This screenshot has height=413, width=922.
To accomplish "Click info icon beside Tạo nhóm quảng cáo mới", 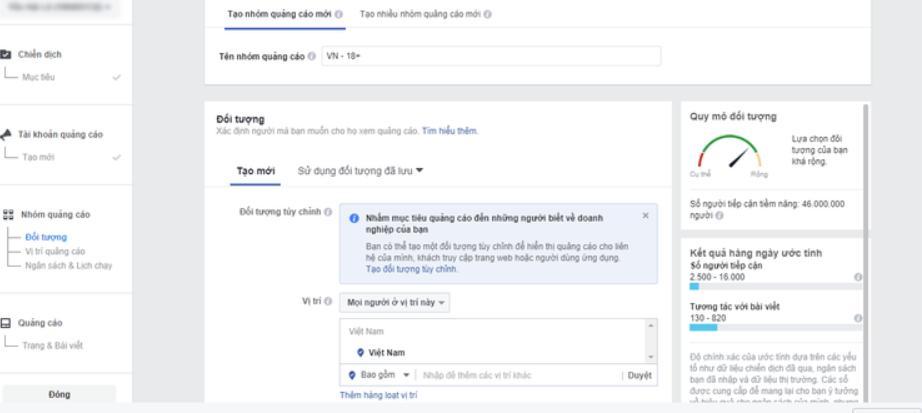I will pos(339,14).
